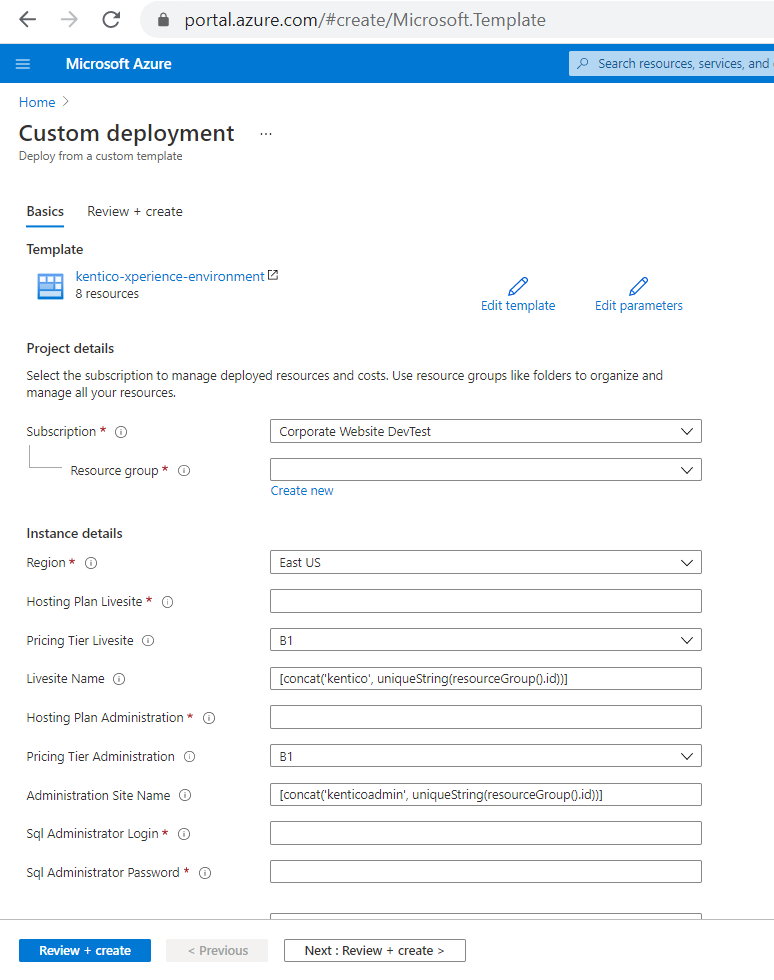This screenshot has height=980, width=774.
Task: Click the 'Instance details' heading
Action: click(x=74, y=533)
